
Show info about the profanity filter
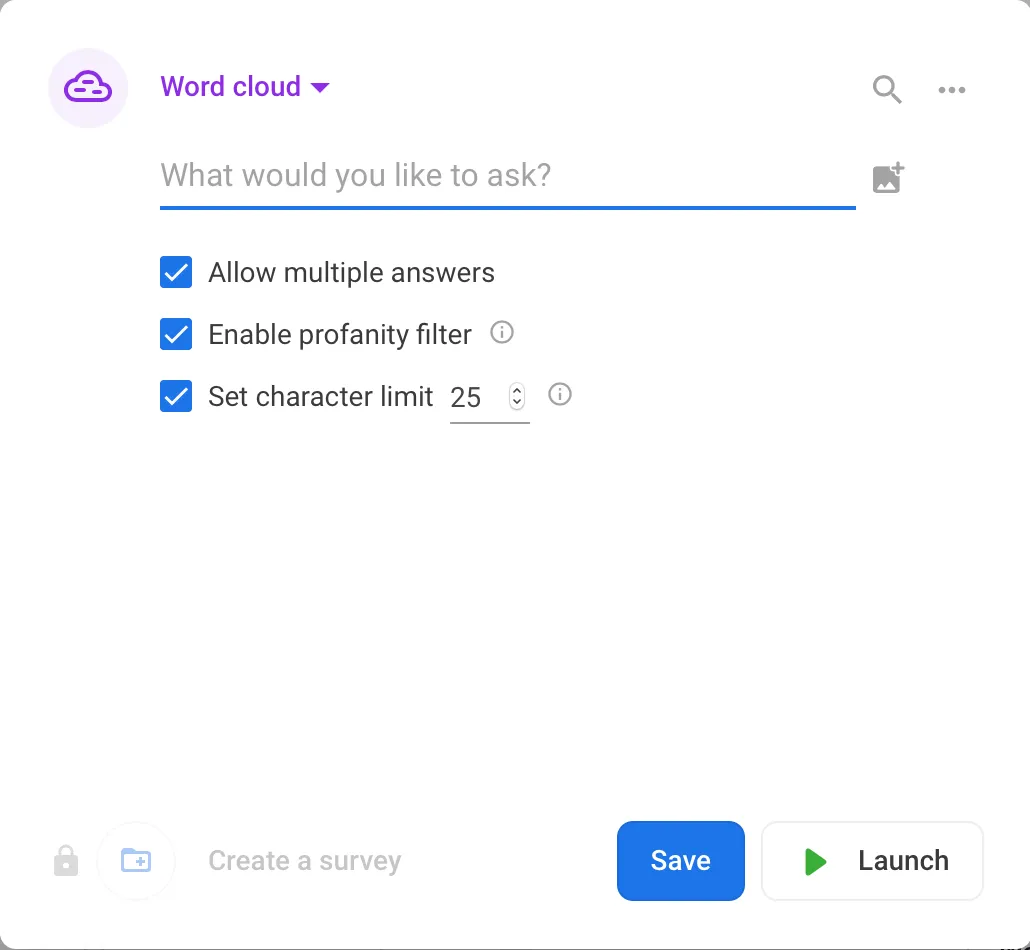point(502,332)
